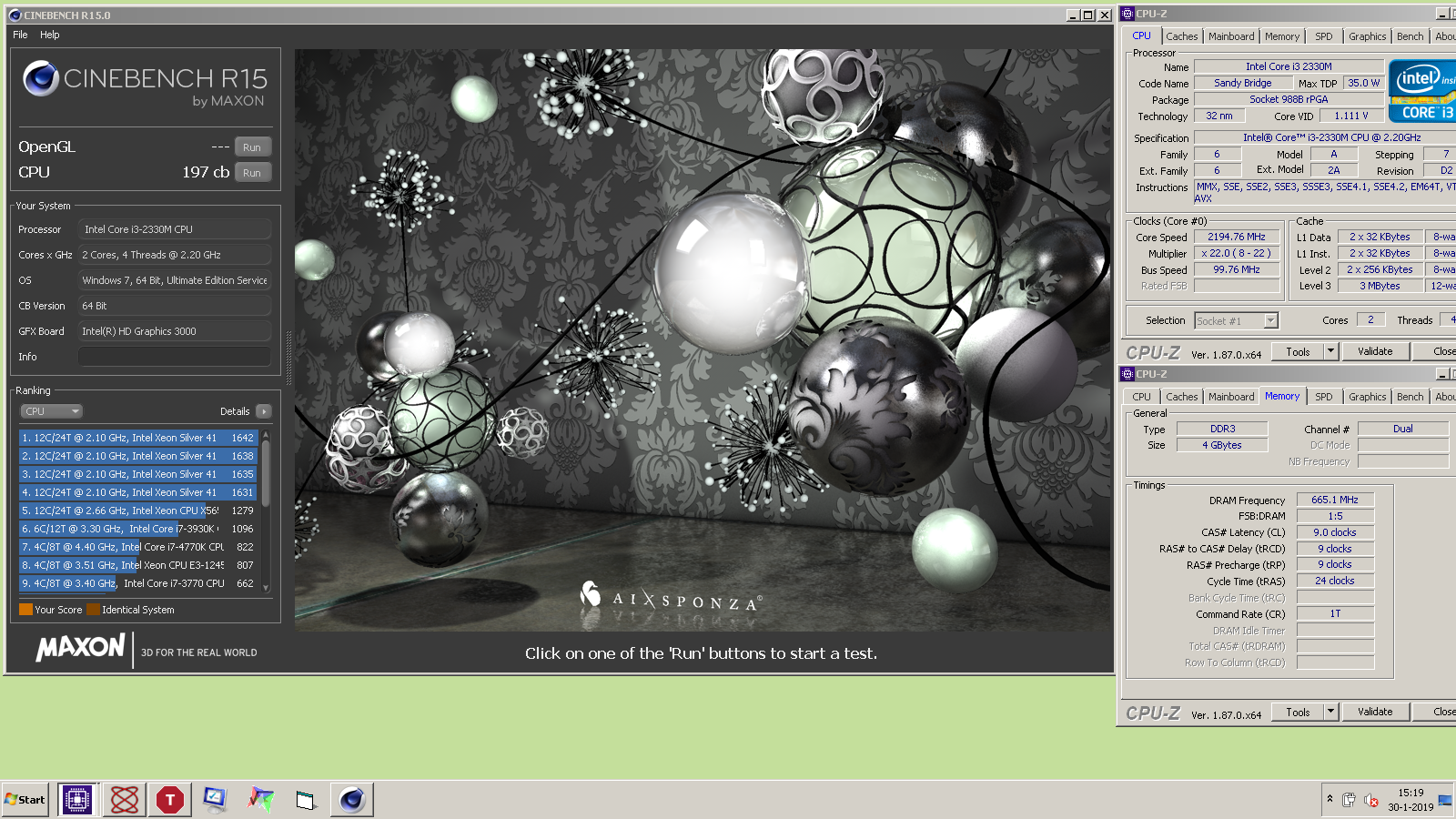Select the i7-3930K ranking entry
Image resolution: width=1456 pixels, height=819 pixels.
(138, 529)
